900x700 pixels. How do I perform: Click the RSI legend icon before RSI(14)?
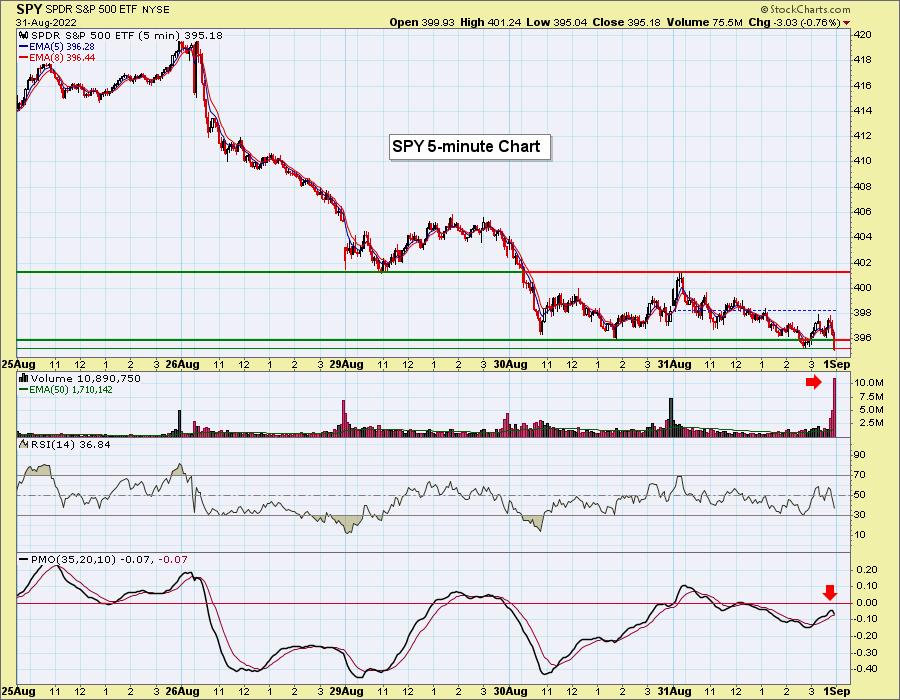coord(24,445)
